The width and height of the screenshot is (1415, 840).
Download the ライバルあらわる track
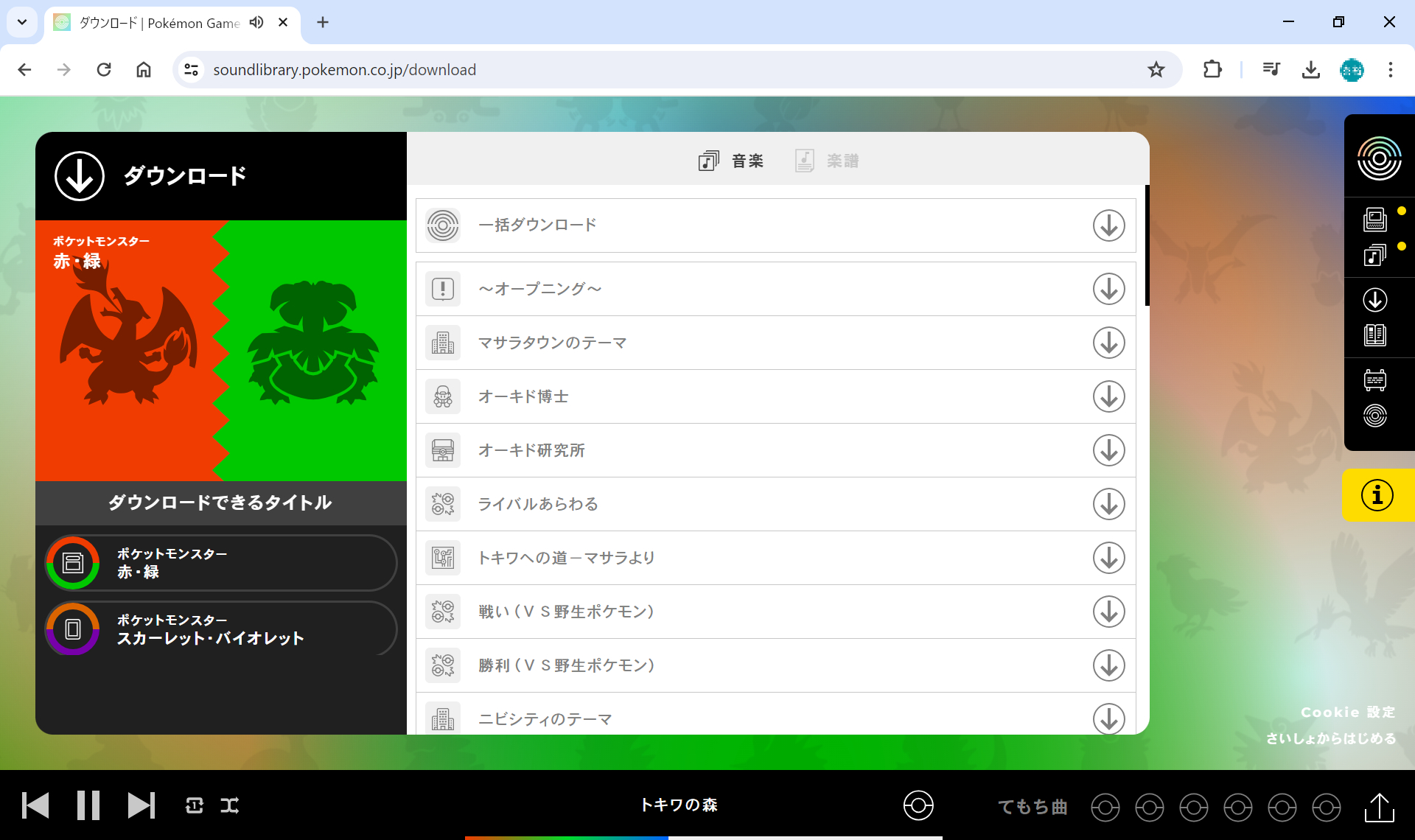[x=1108, y=504]
